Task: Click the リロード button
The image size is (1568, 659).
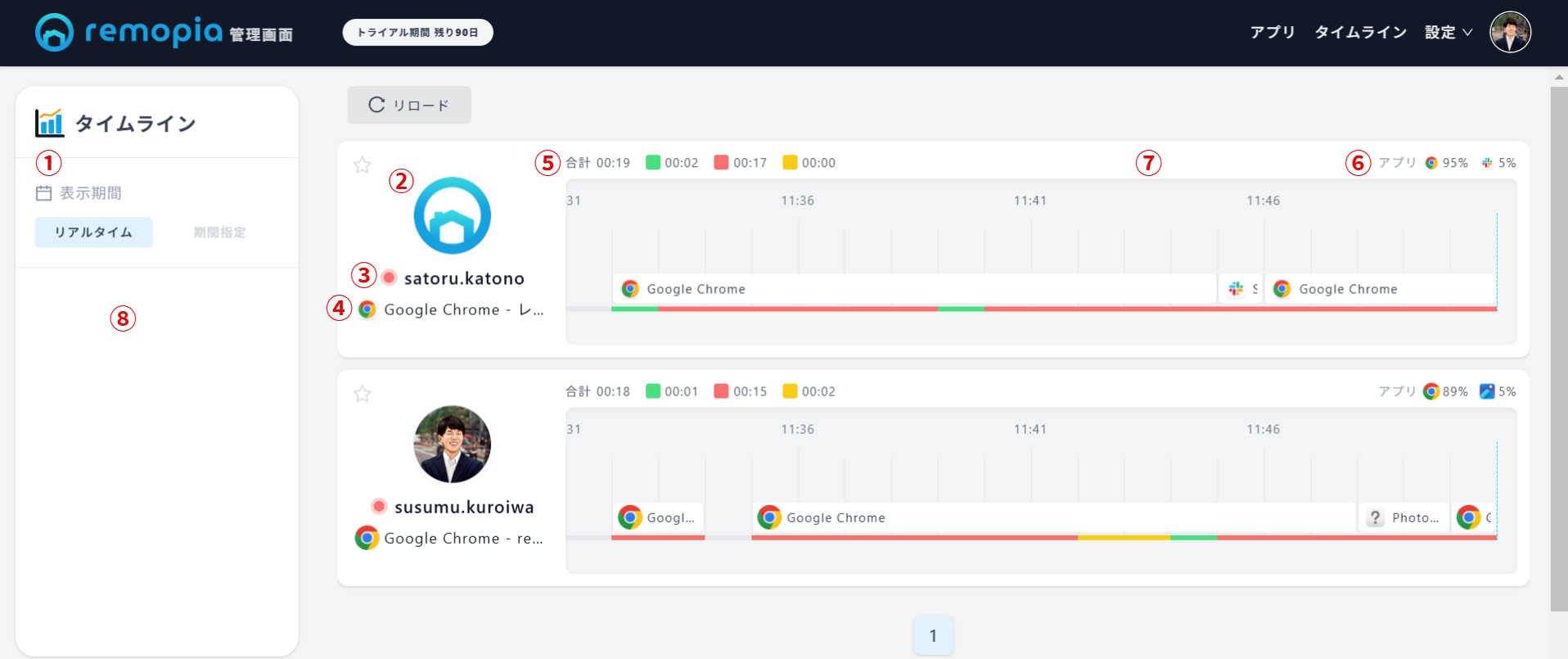Action: pyautogui.click(x=409, y=105)
